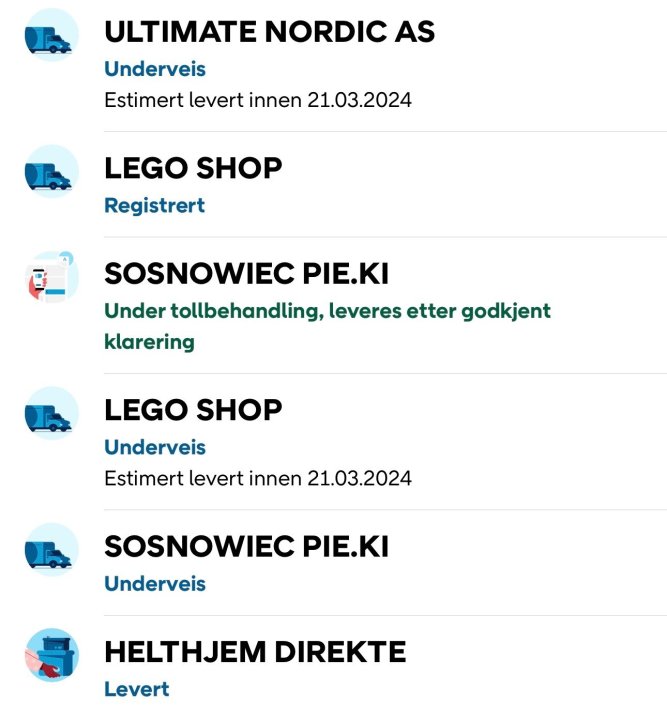The width and height of the screenshot is (667, 720).
Task: Click the Levert status label
Action: coord(137,689)
